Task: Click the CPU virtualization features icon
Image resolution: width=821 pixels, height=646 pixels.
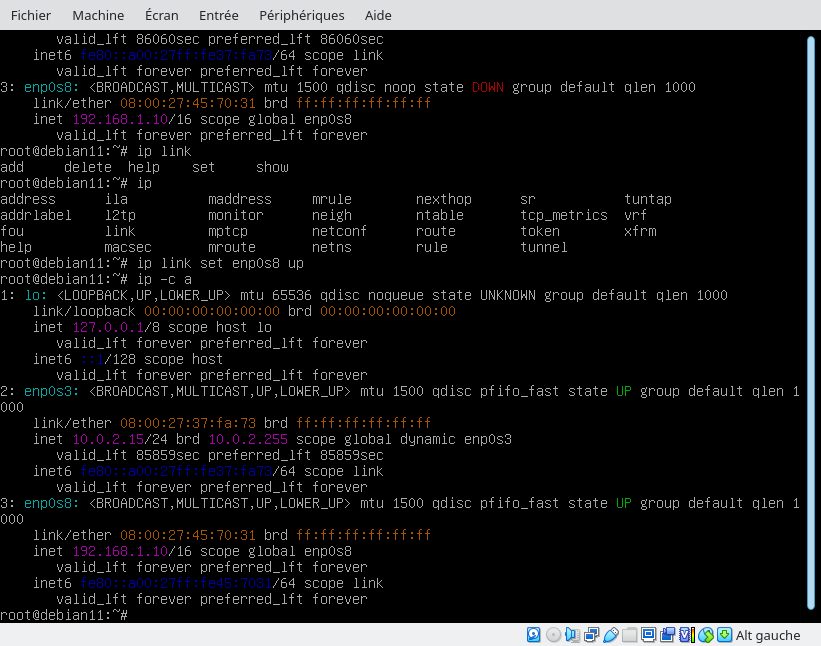Action: 686,635
